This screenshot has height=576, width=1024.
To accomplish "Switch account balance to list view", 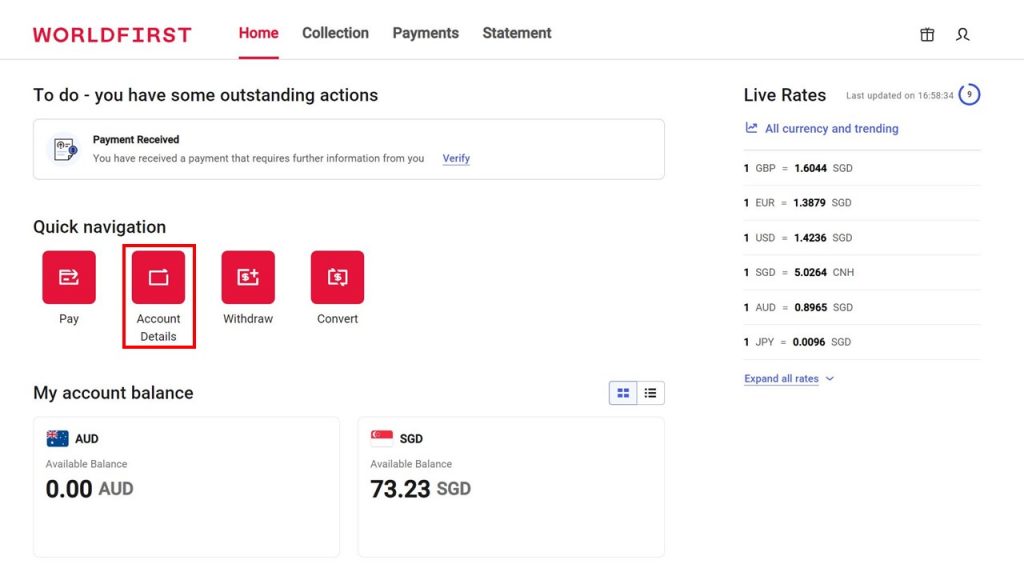I will pos(650,393).
